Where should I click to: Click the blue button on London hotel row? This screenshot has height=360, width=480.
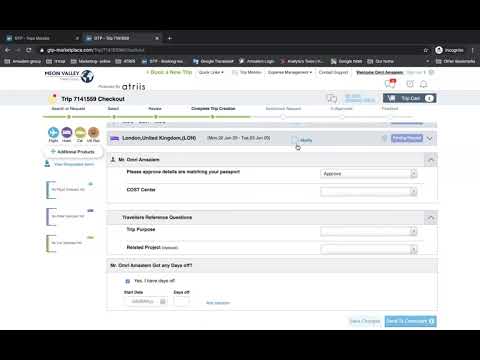[x=407, y=138]
